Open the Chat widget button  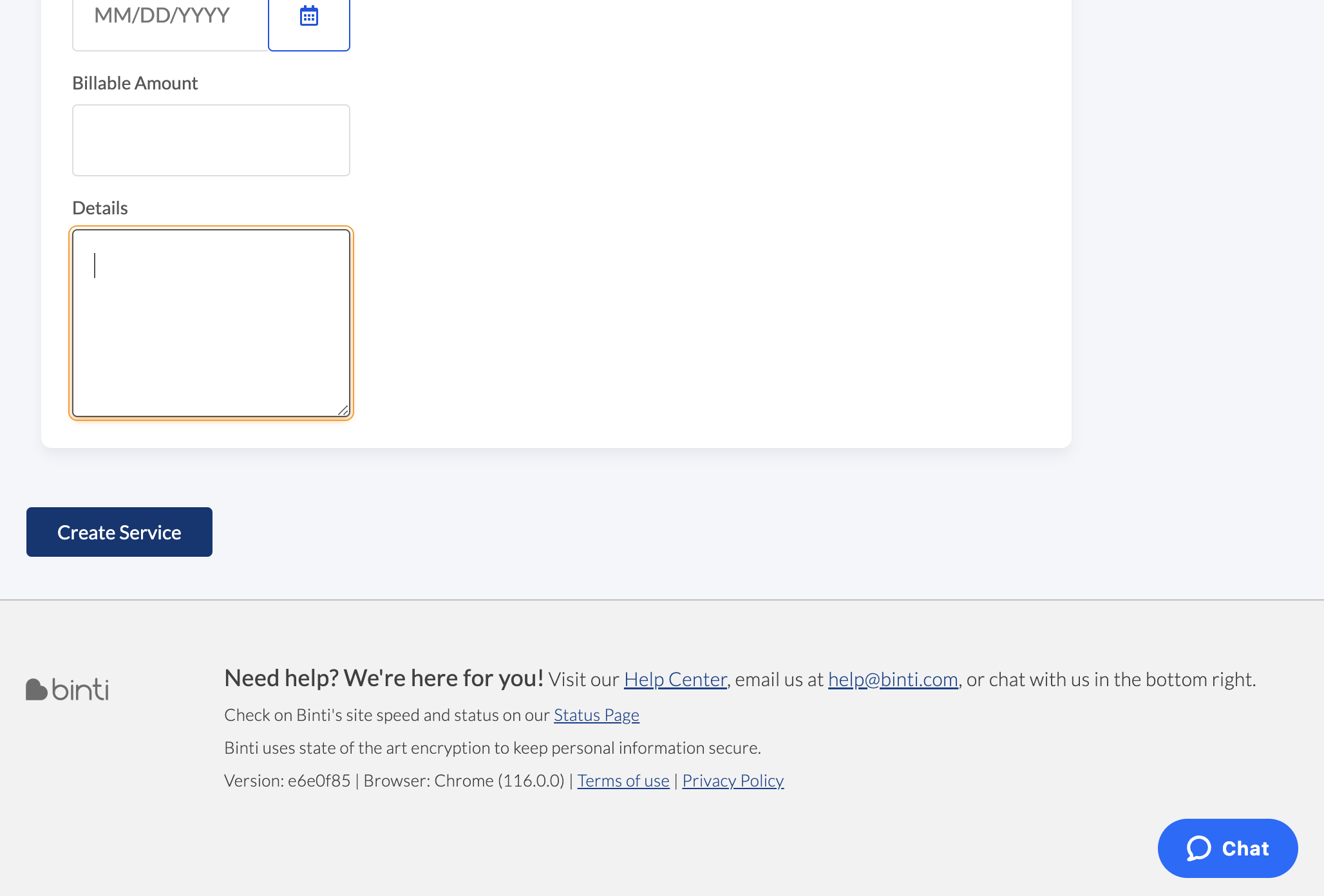coord(1227,848)
